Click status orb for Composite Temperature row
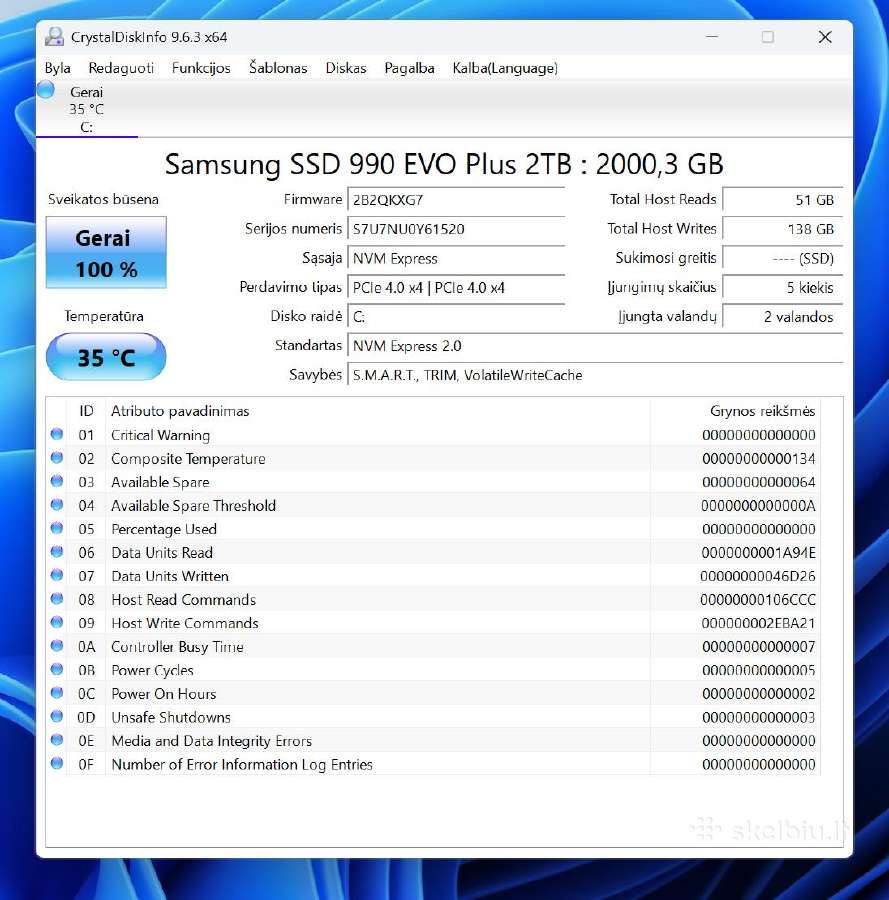This screenshot has width=889, height=900. click(x=57, y=457)
